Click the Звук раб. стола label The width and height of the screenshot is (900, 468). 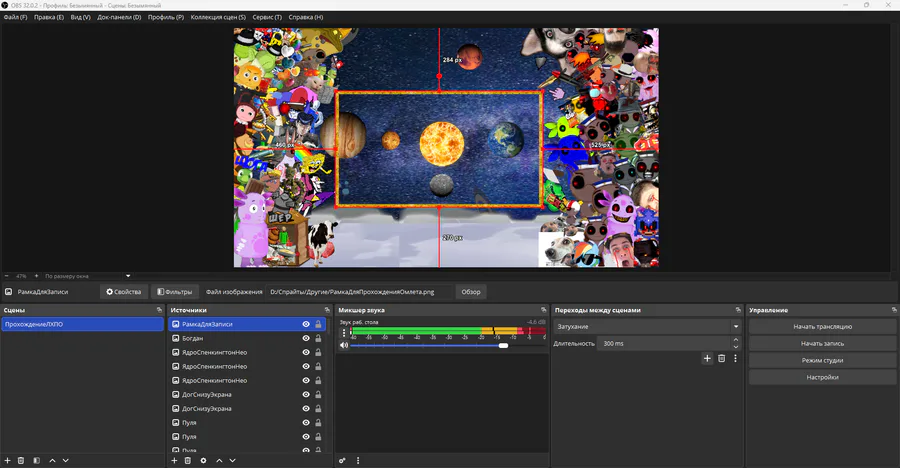[x=359, y=322]
